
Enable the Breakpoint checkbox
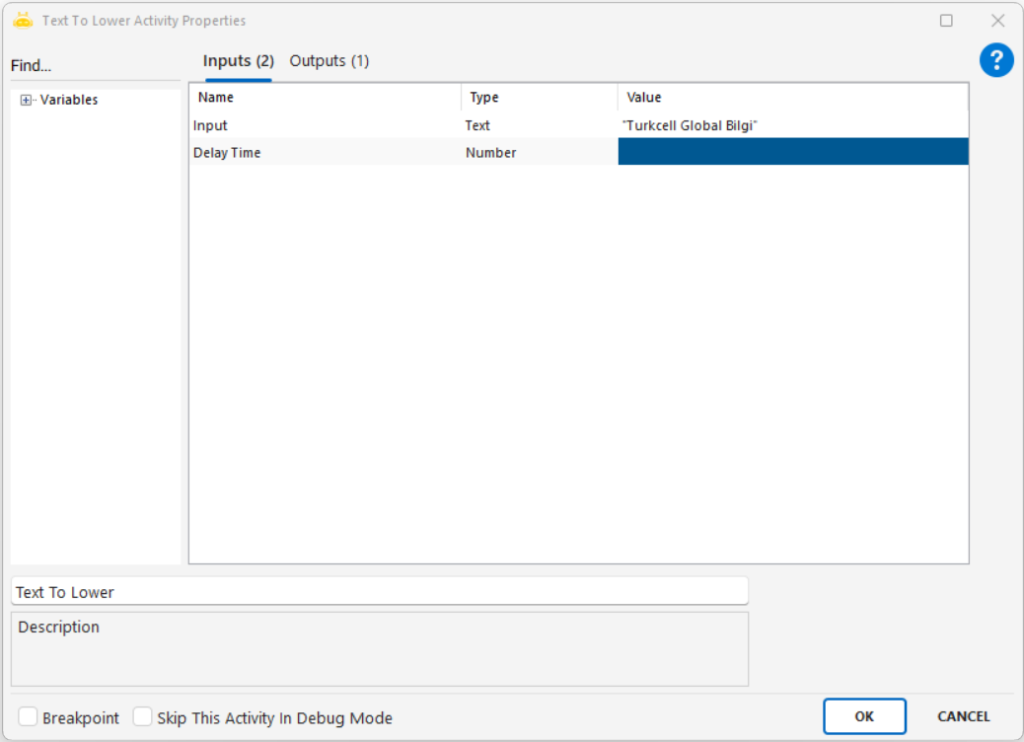pyautogui.click(x=28, y=717)
